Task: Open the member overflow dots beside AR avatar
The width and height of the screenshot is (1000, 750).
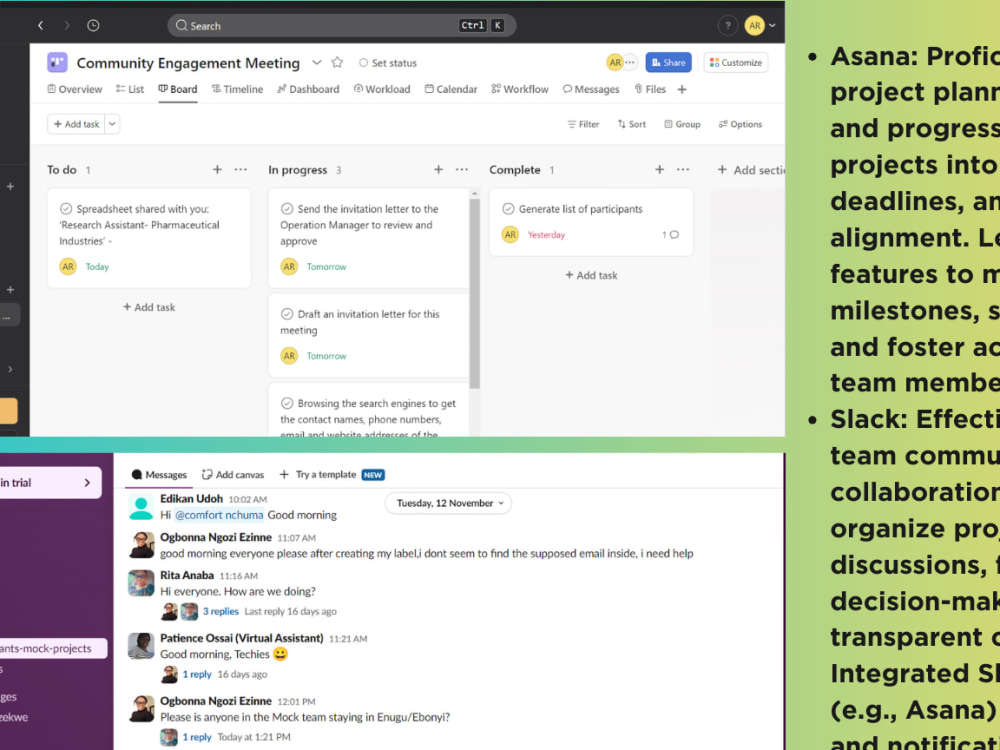Action: (630, 62)
